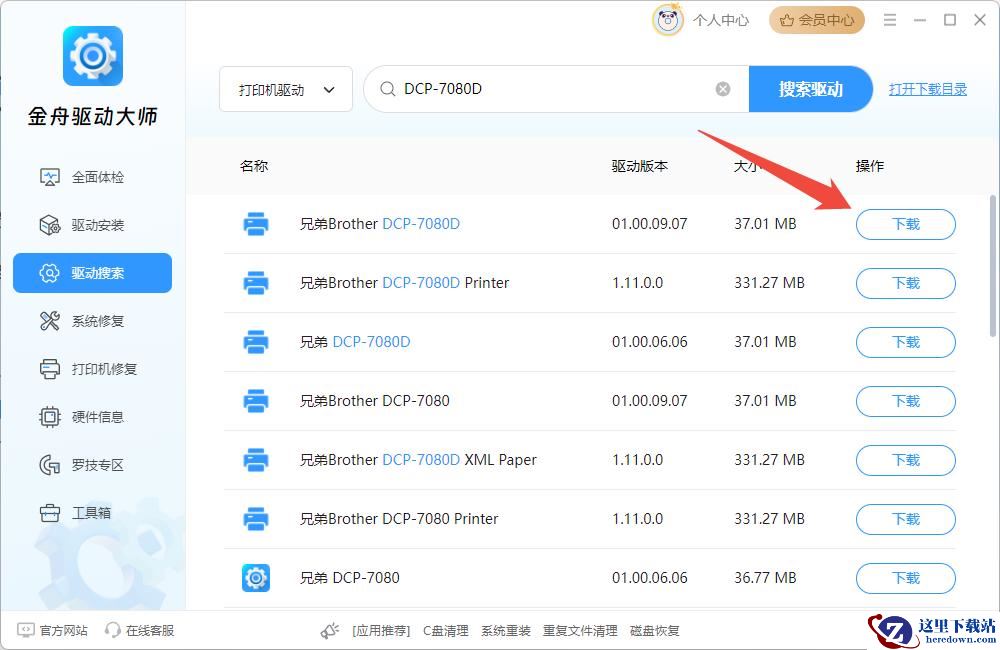Click the 金舟驱动大师 app logo icon
The width and height of the screenshot is (1000, 650).
[92, 55]
